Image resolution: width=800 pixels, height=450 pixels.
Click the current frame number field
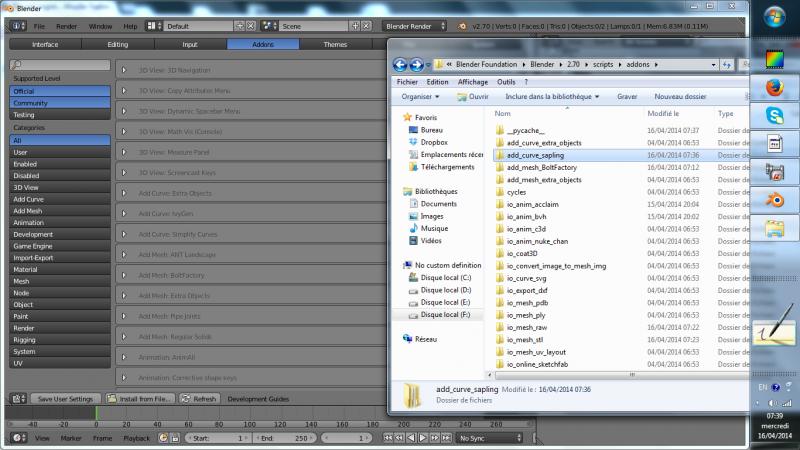[x=345, y=438]
